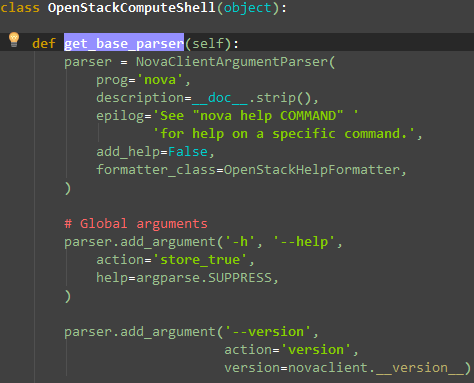The image size is (474, 383).
Task: Click the OpenStackComputeShell class name
Action: coord(132,8)
